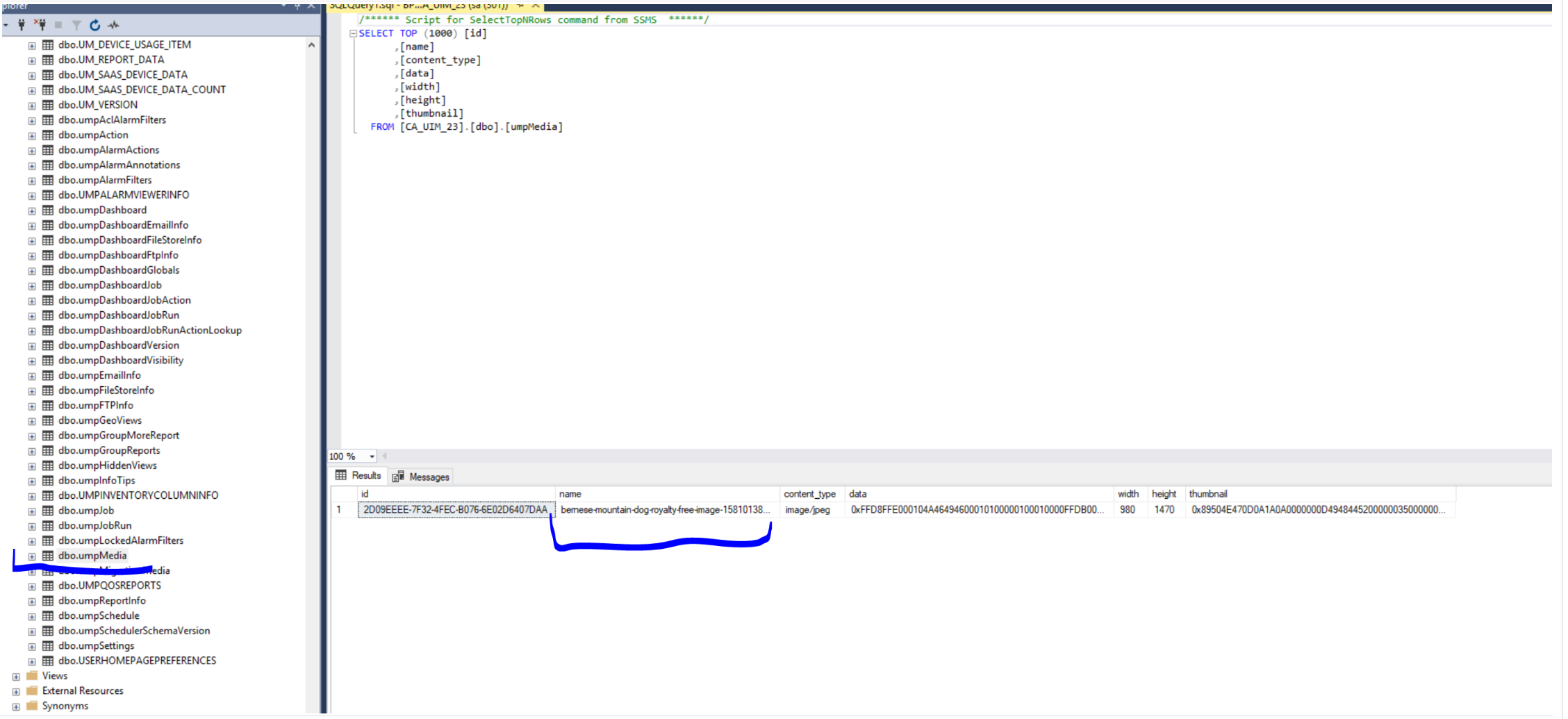Select dbo.umpDashboardJobRunActionLookup in the tree
1568x719 pixels.
pyautogui.click(x=150, y=331)
